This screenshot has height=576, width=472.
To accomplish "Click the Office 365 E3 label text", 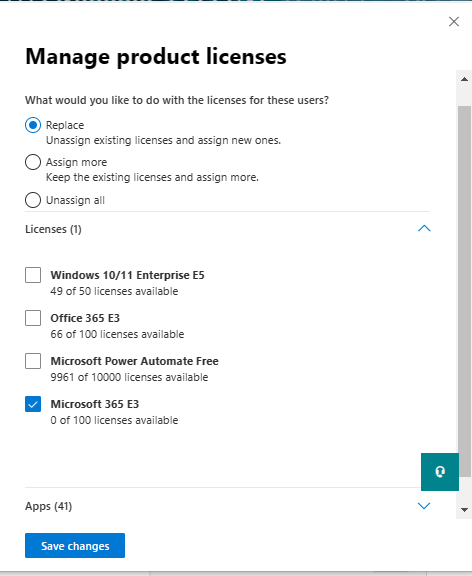I will pos(85,318).
